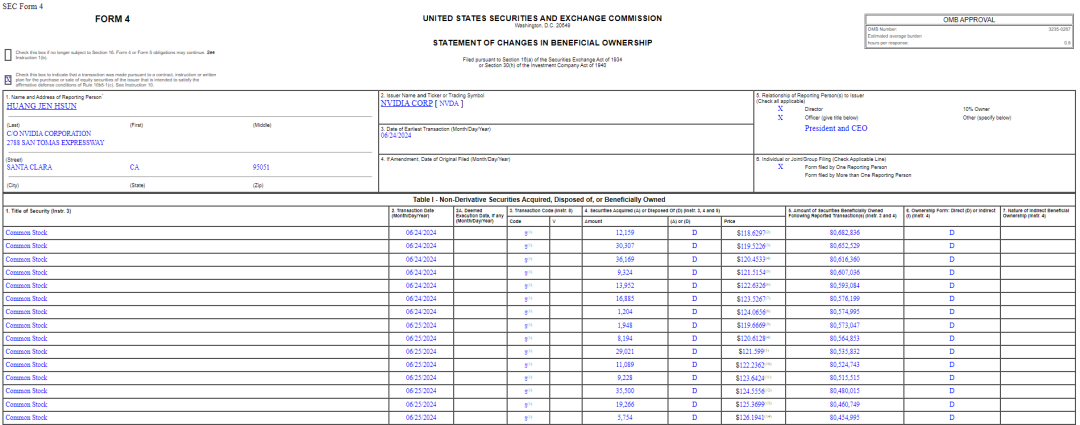This screenshot has height=425, width=1080.
Task: Click the 2788 SAN TOMAS EXPRESSWAY street text
Action: tap(55, 143)
